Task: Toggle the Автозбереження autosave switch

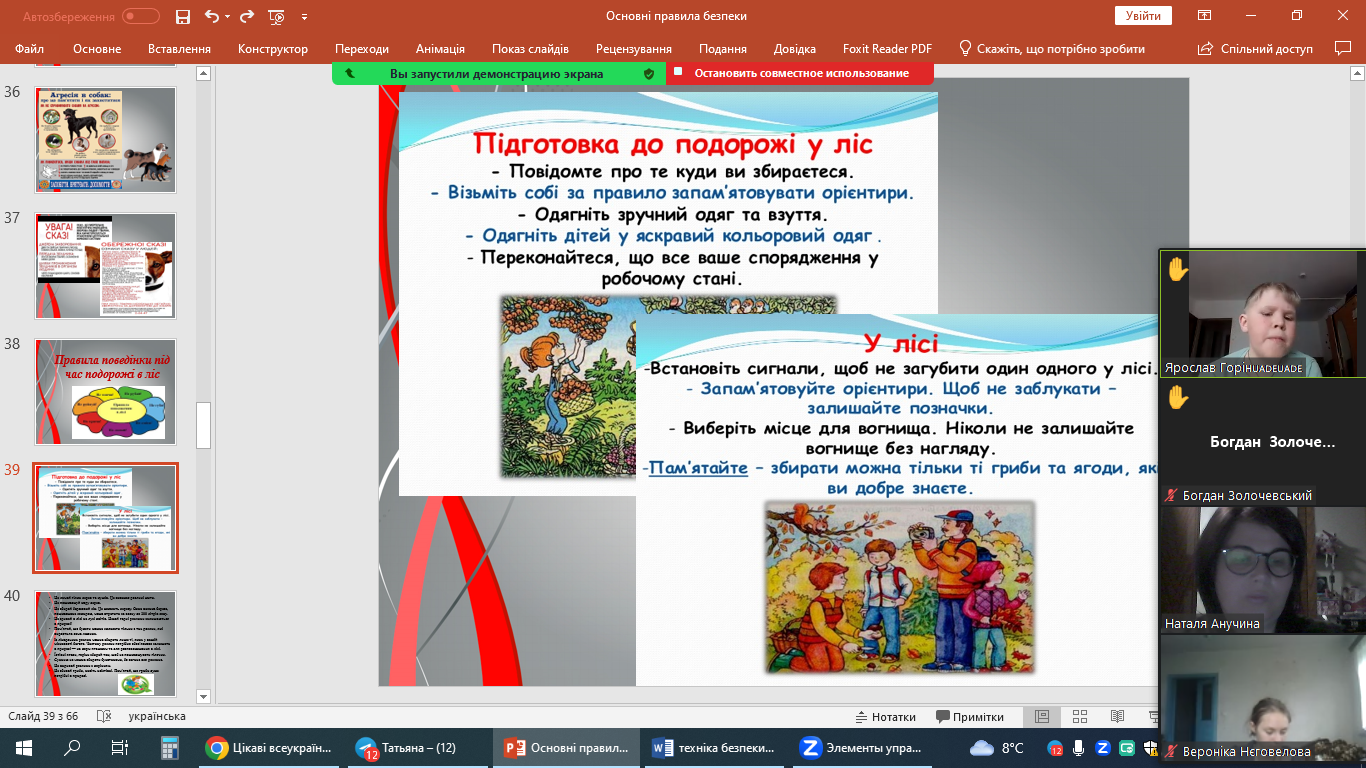Action: 141,16
